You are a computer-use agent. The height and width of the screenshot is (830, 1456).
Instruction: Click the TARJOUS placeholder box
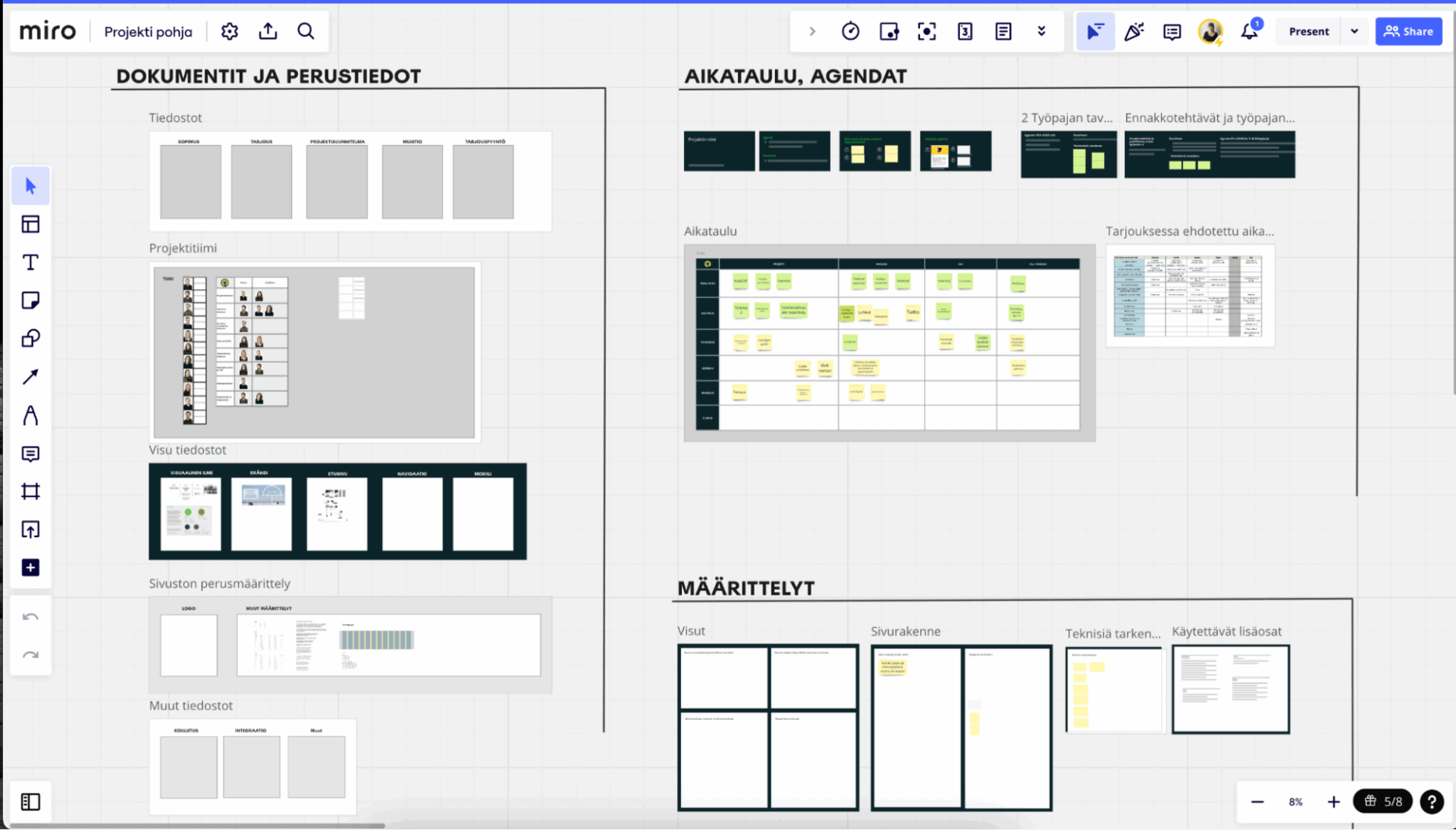tap(262, 182)
